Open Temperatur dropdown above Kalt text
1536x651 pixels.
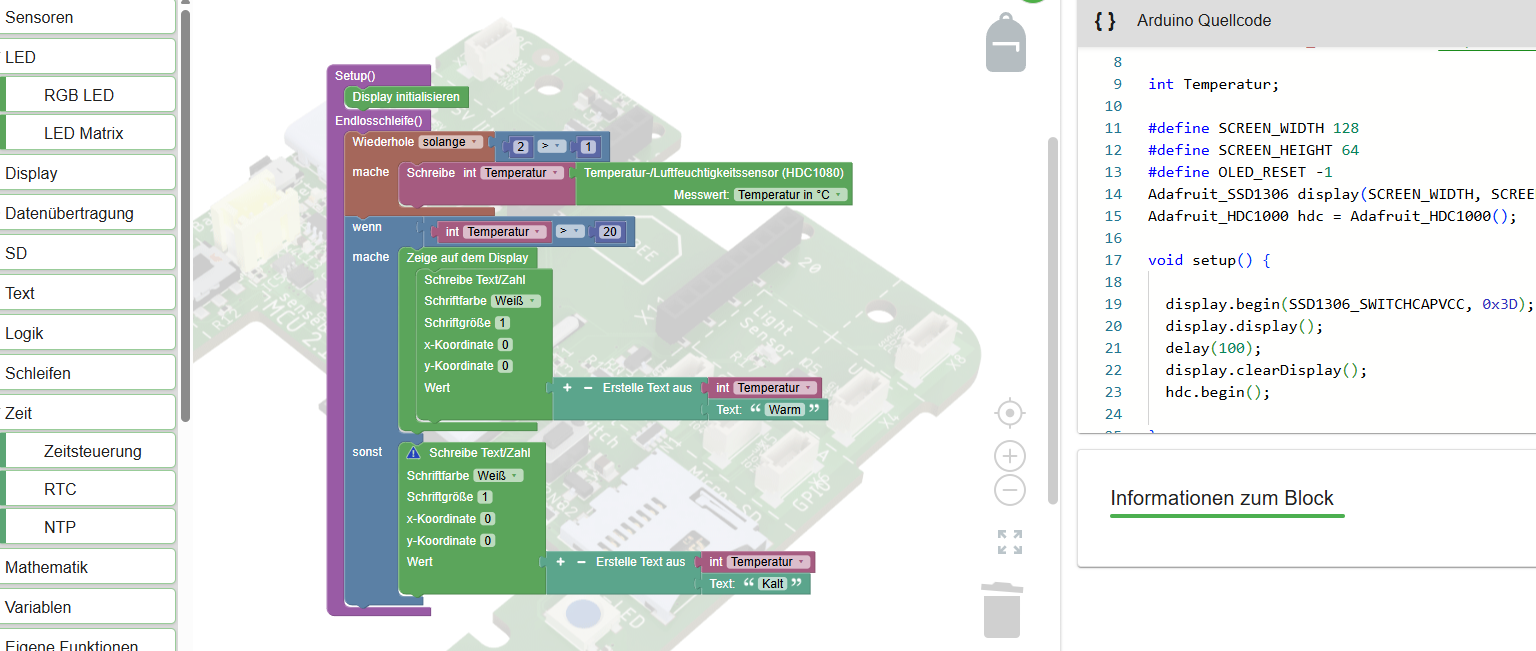click(x=768, y=562)
